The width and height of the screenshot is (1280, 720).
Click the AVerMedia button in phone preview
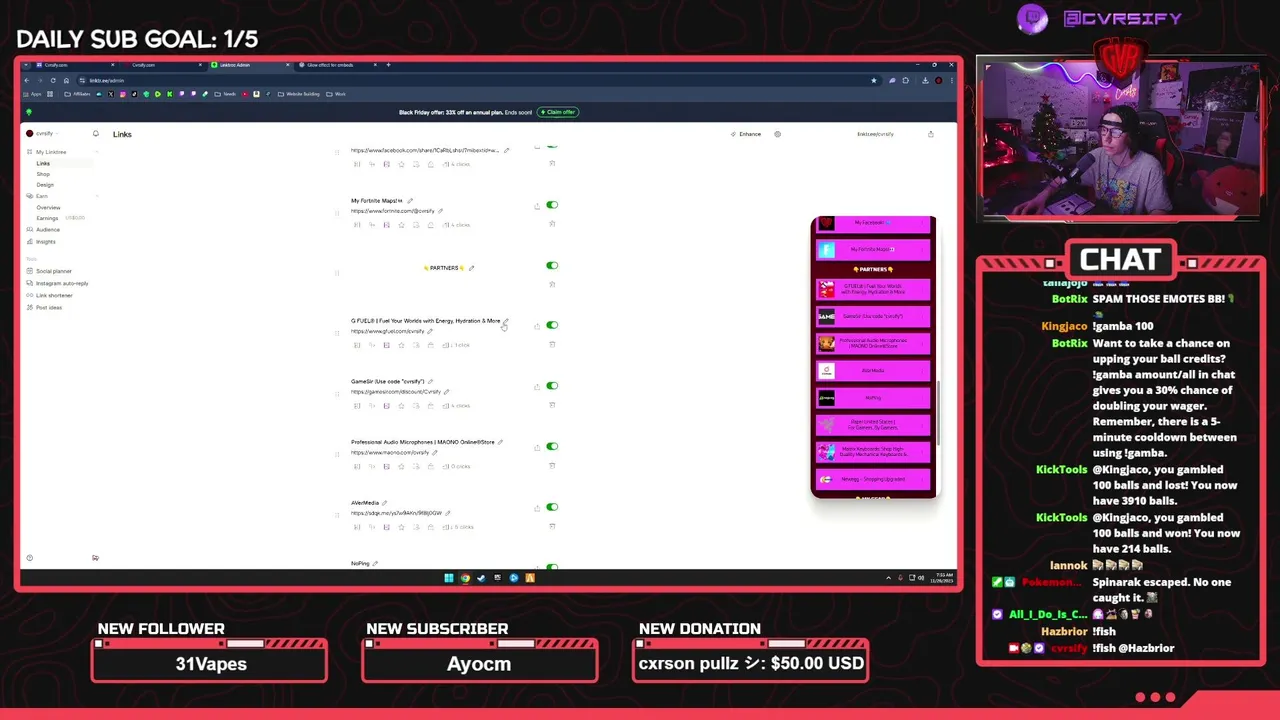pyautogui.click(x=873, y=371)
